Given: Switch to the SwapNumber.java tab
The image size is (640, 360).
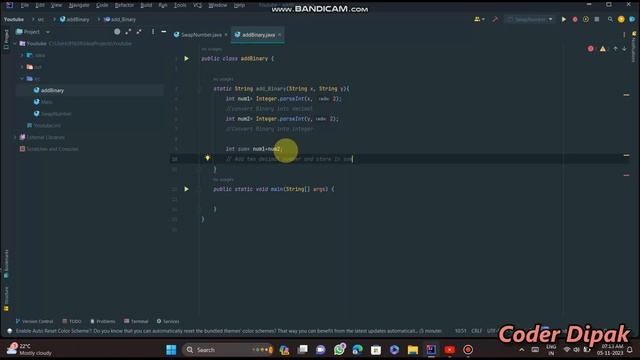Looking at the screenshot, I should tap(201, 35).
